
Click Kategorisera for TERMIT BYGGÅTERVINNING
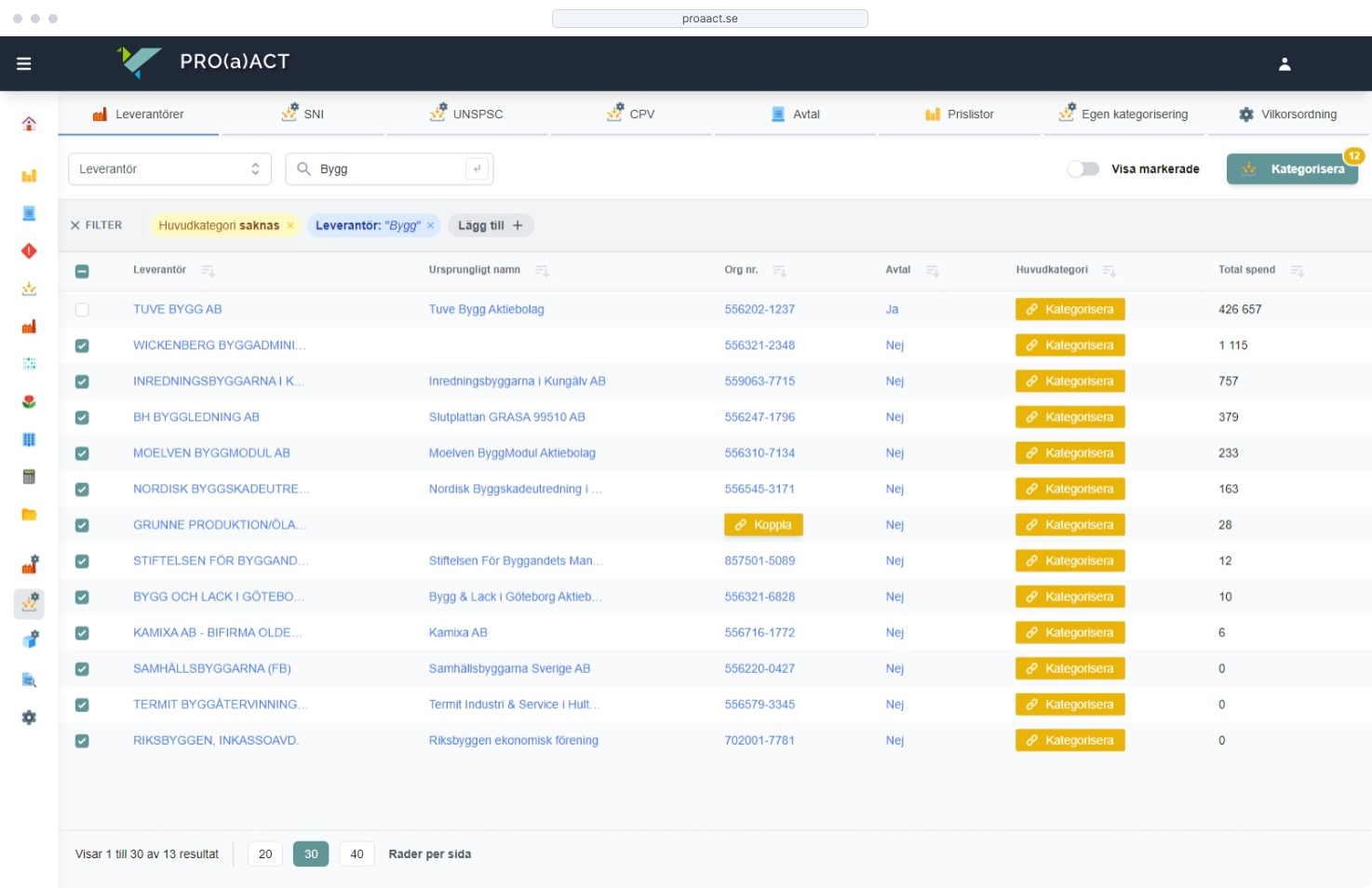(x=1069, y=705)
